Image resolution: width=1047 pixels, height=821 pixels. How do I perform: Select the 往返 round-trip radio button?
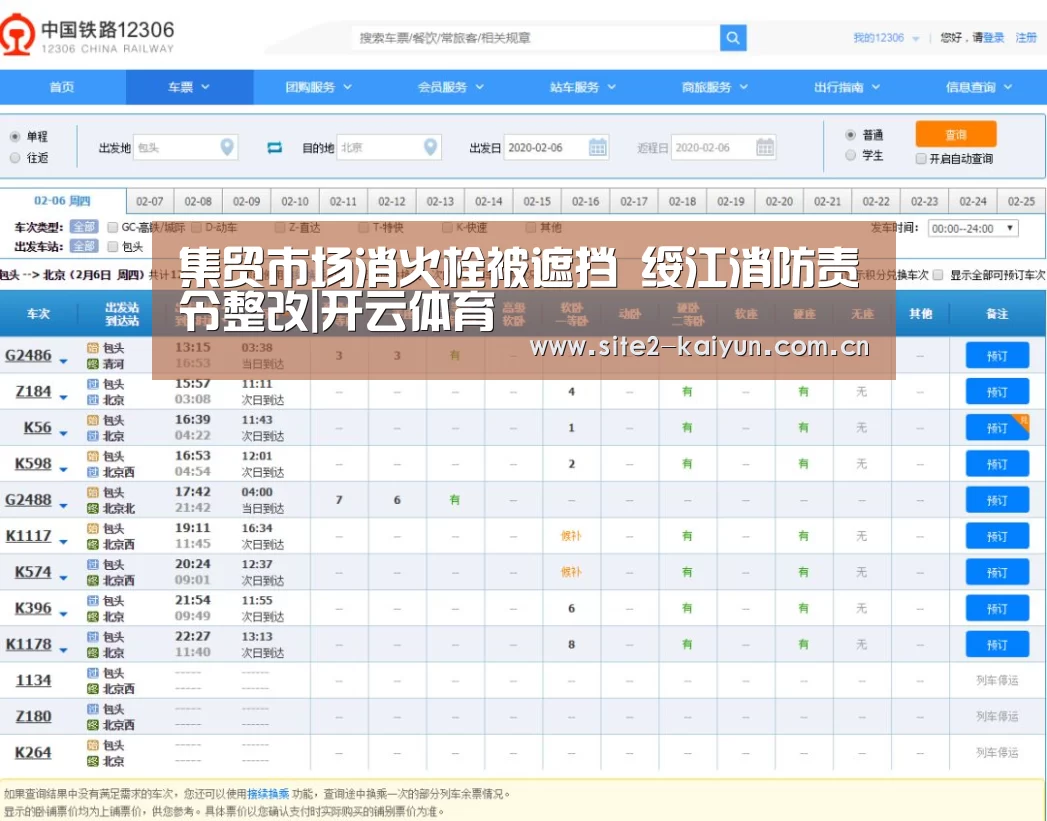[15, 158]
